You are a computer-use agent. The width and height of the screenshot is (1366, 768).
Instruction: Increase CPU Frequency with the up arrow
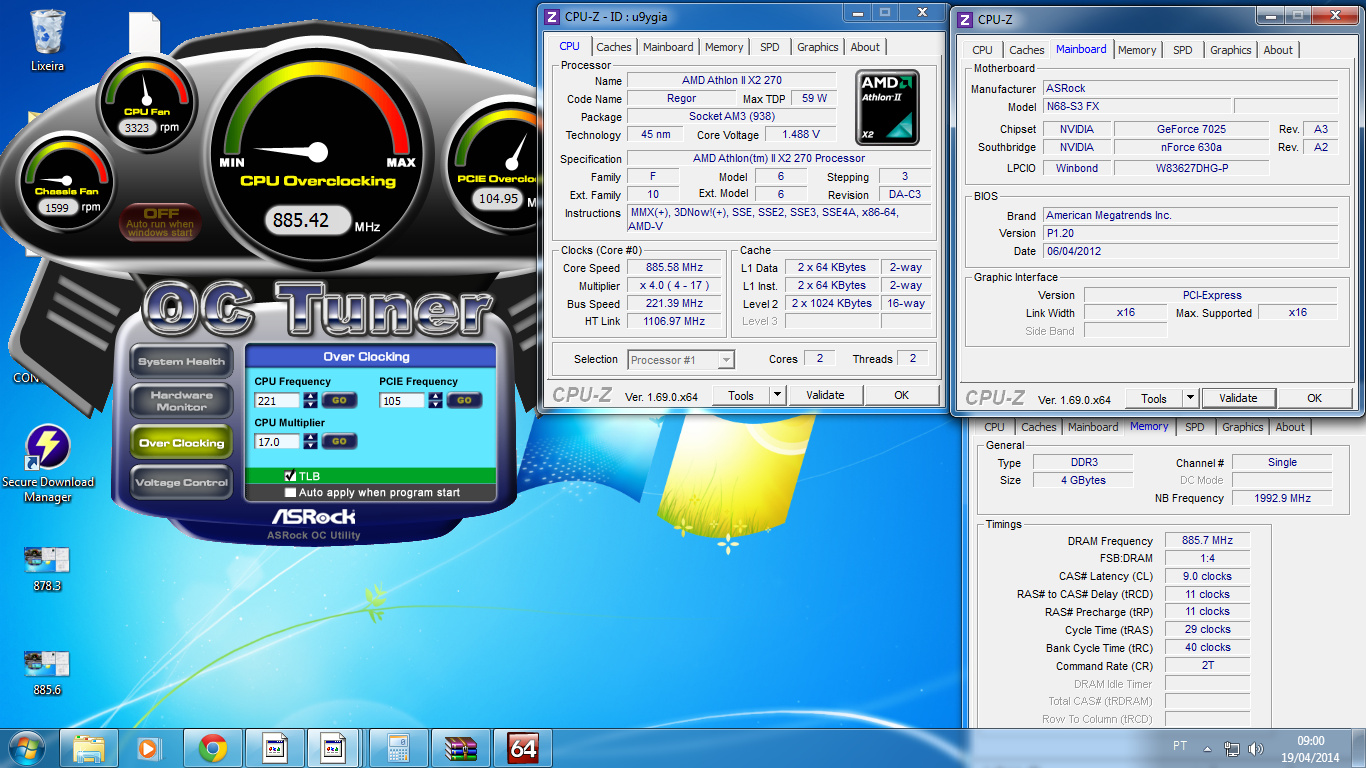point(311,396)
